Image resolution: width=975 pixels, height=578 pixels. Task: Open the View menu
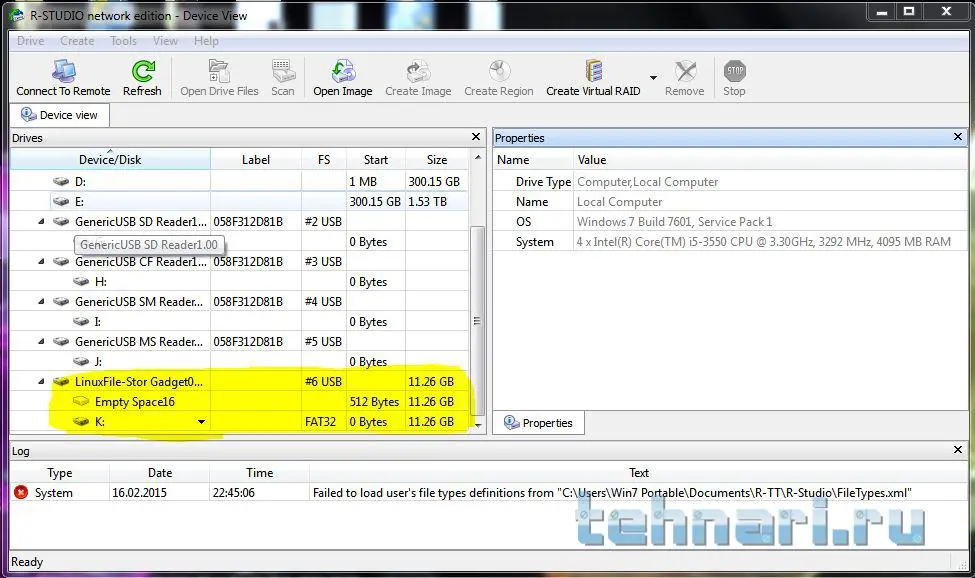coord(165,41)
